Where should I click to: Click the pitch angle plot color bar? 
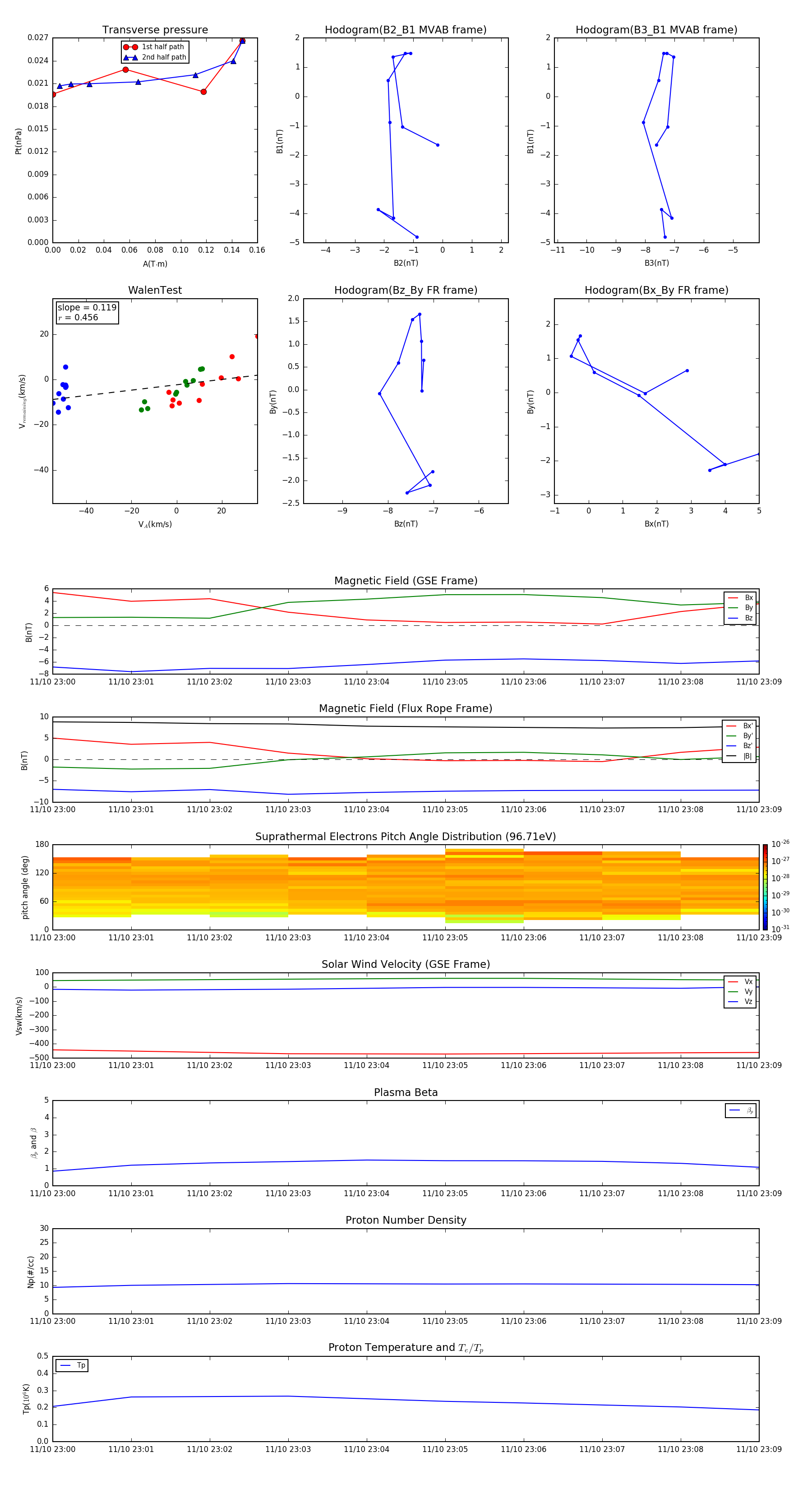[x=765, y=887]
